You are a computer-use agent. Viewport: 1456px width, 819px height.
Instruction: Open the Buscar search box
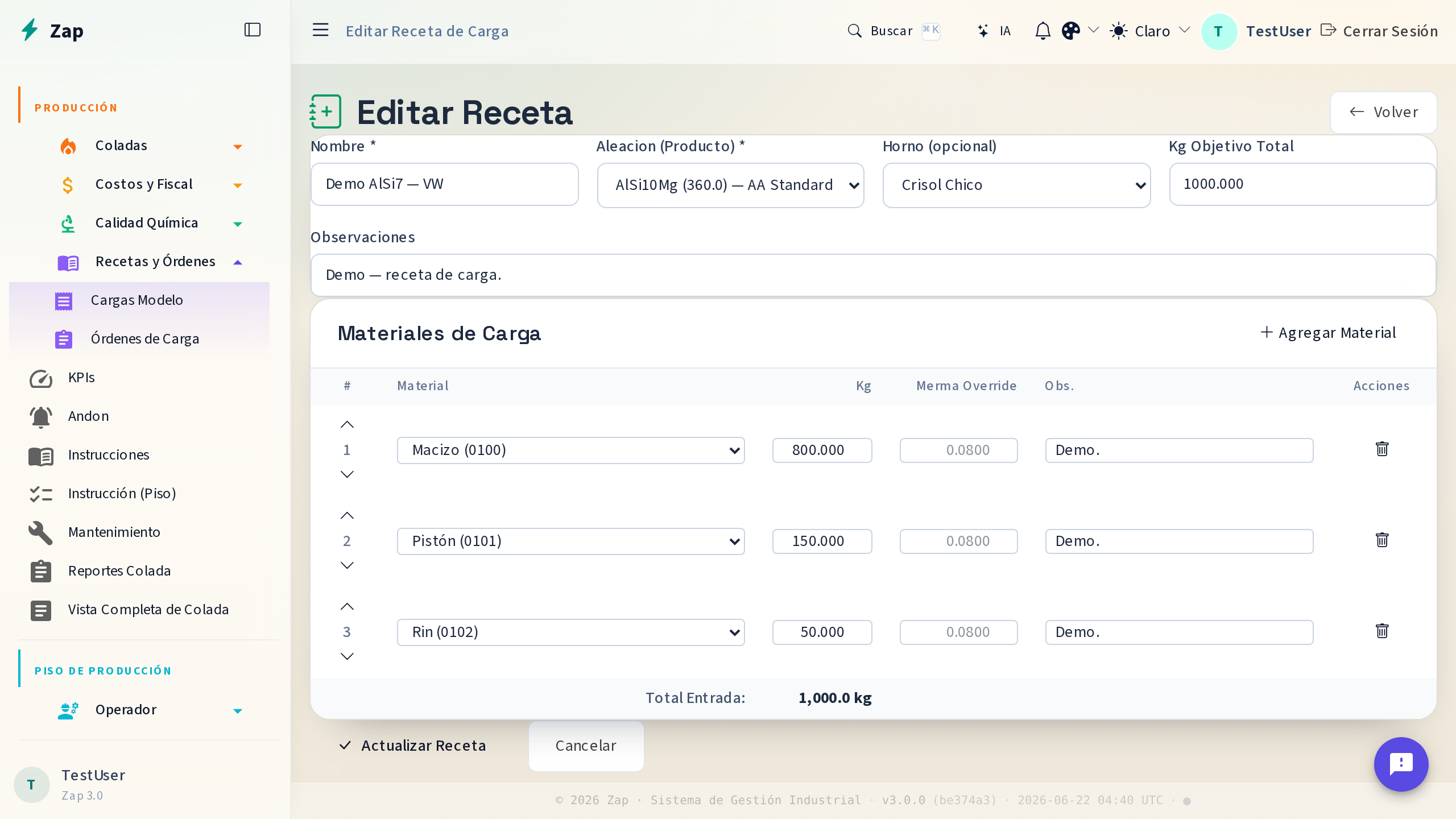(x=894, y=31)
